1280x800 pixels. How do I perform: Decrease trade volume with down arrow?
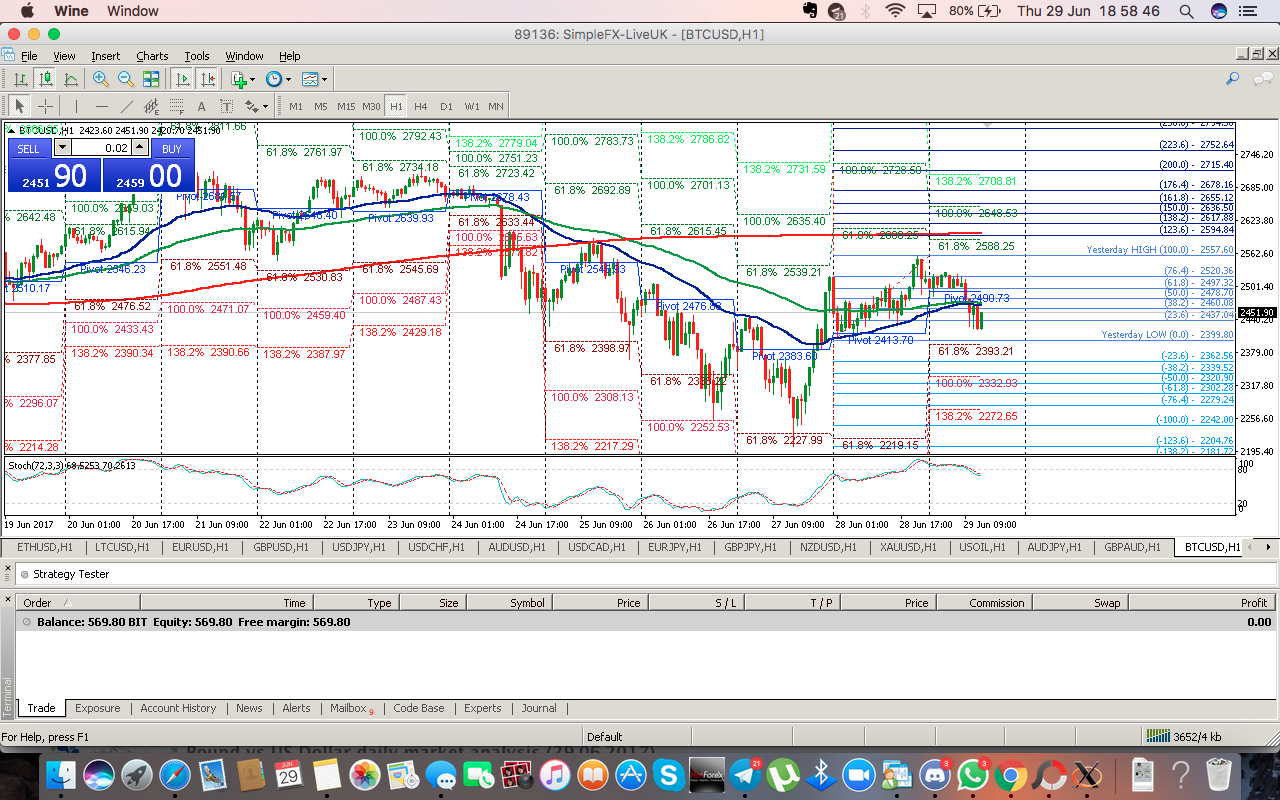pos(62,148)
